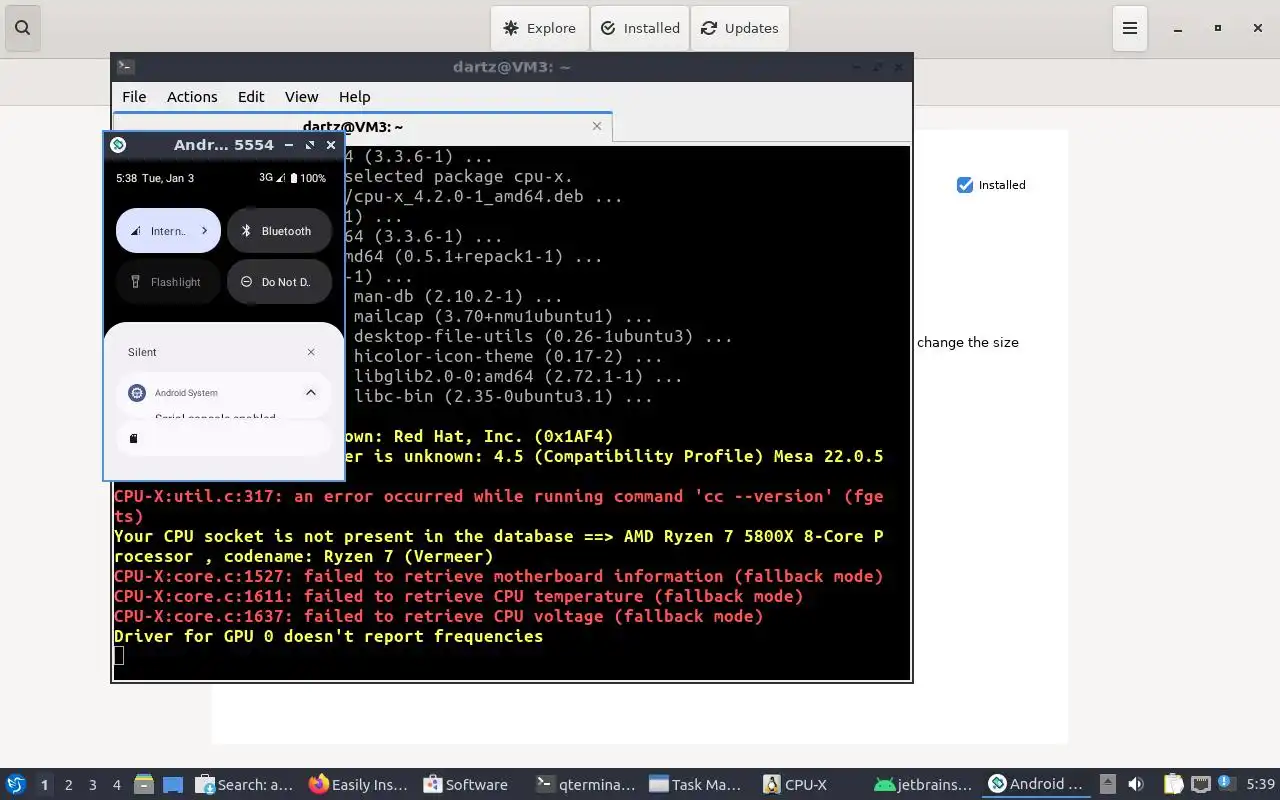Image resolution: width=1280 pixels, height=800 pixels.
Task: Open the Lubuntu start menu
Action: [16, 784]
